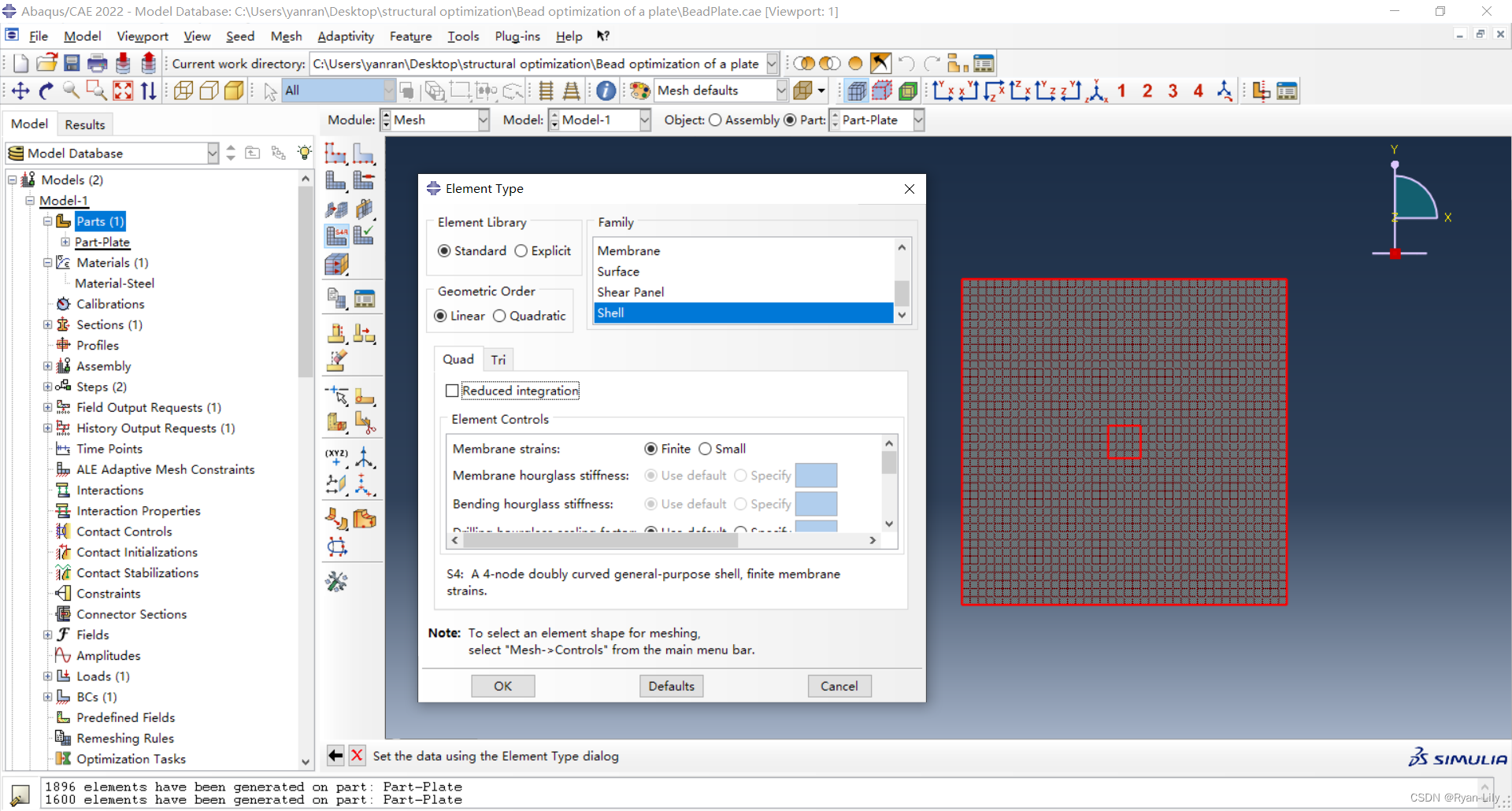Cancel the procedure with the red X
The width and height of the screenshot is (1512, 811).
pyautogui.click(x=357, y=756)
